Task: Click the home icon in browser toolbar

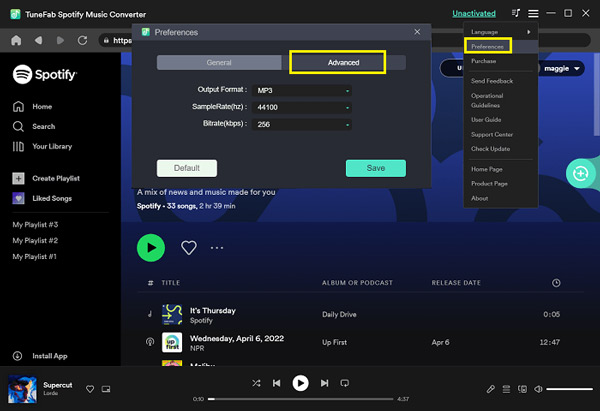Action: click(16, 40)
